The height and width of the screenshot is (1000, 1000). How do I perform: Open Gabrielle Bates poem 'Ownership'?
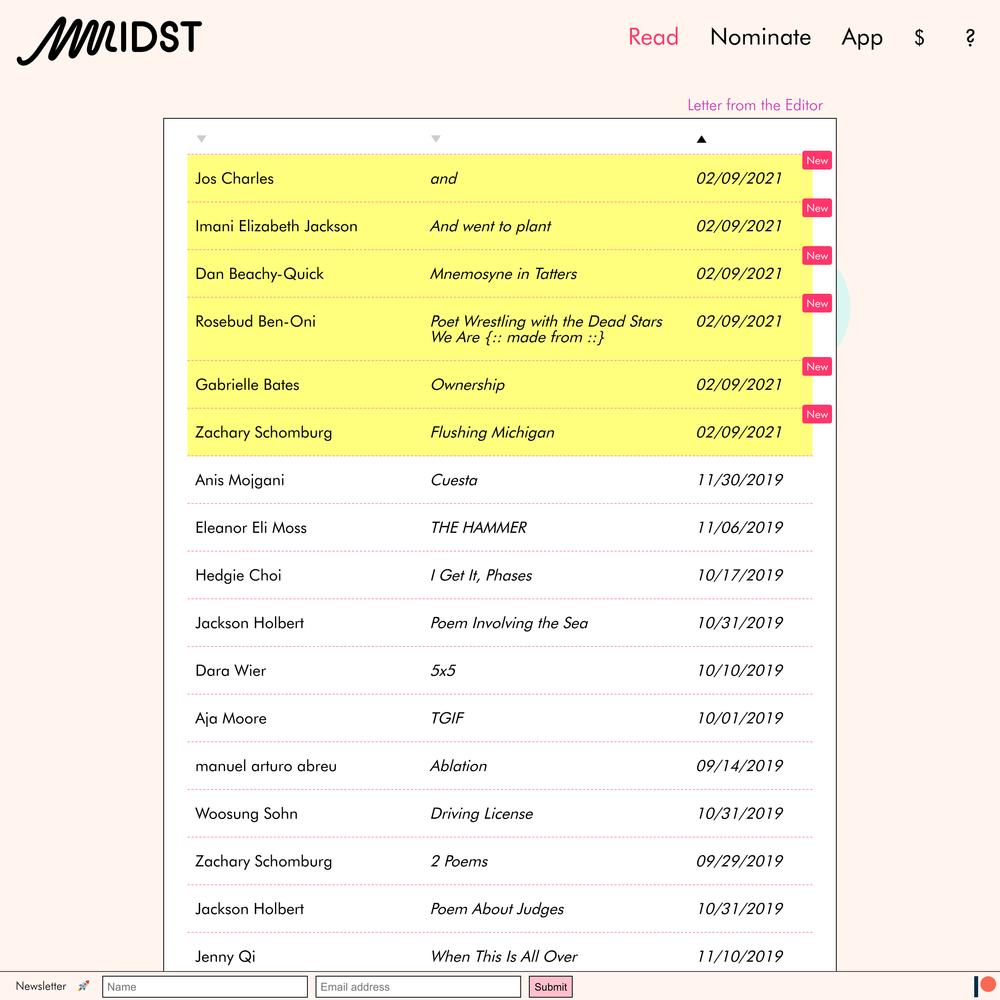[x=467, y=385]
